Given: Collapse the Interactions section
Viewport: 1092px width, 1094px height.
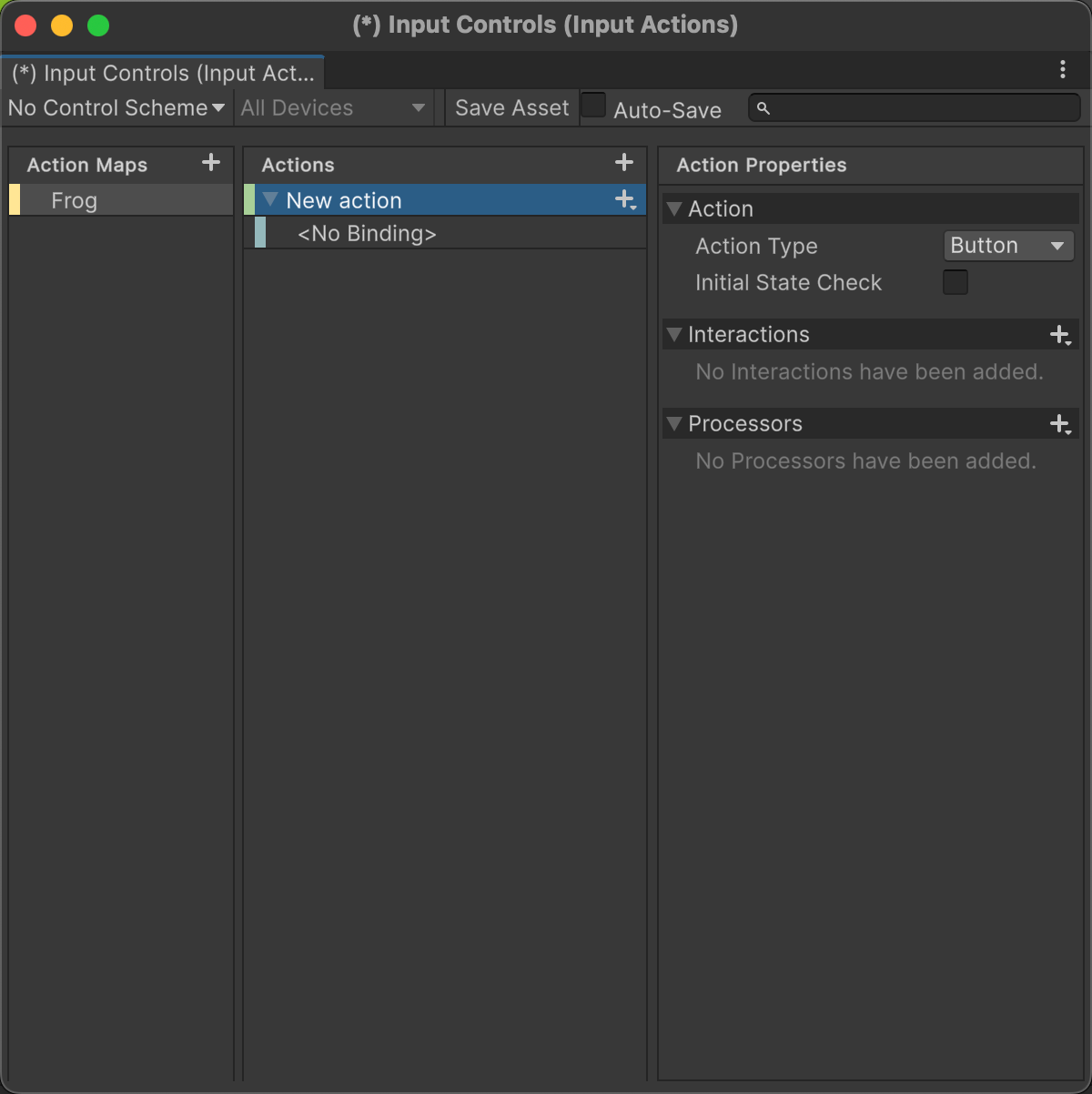Looking at the screenshot, I should 674,334.
